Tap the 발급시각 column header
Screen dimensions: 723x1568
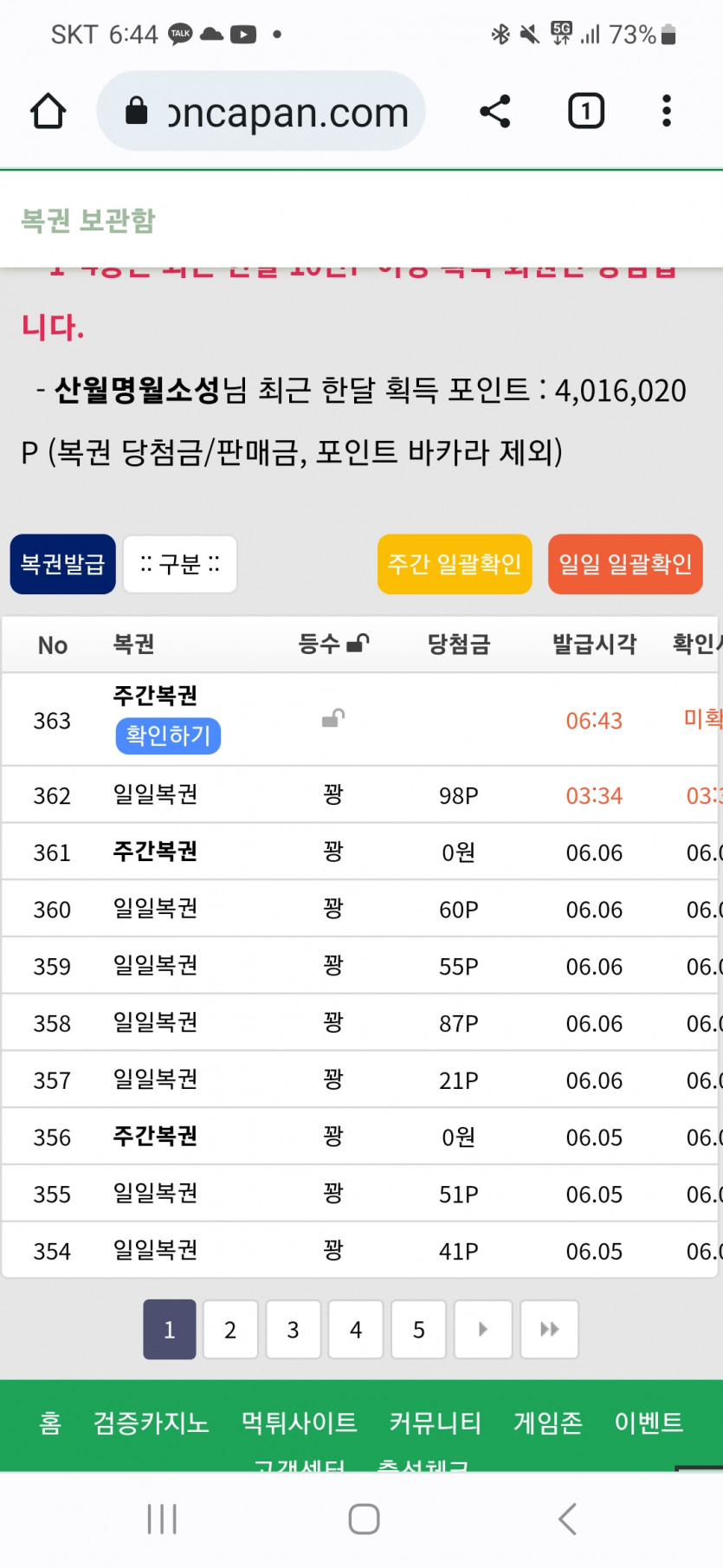click(595, 644)
